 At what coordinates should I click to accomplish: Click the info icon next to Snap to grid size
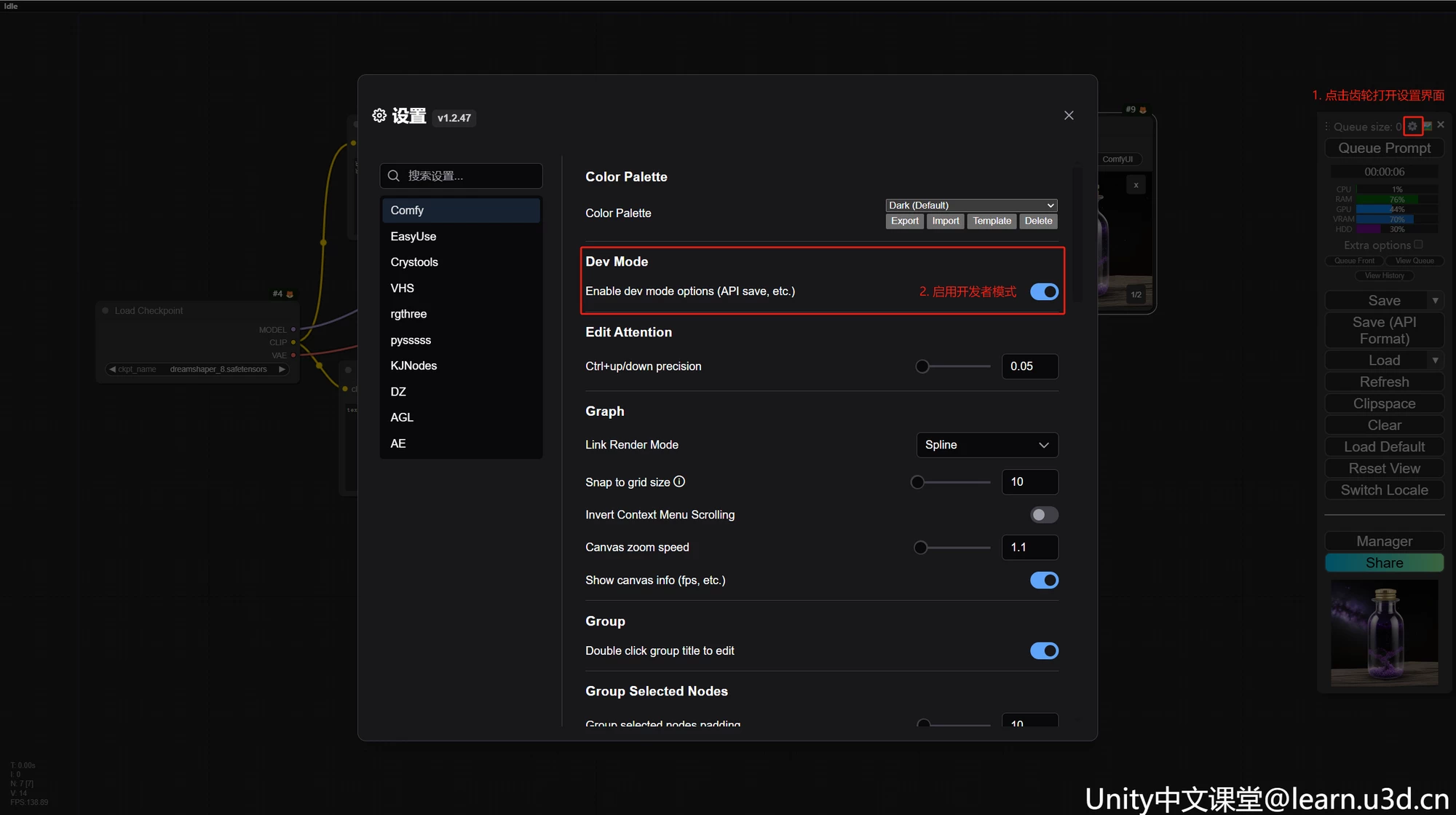(679, 481)
